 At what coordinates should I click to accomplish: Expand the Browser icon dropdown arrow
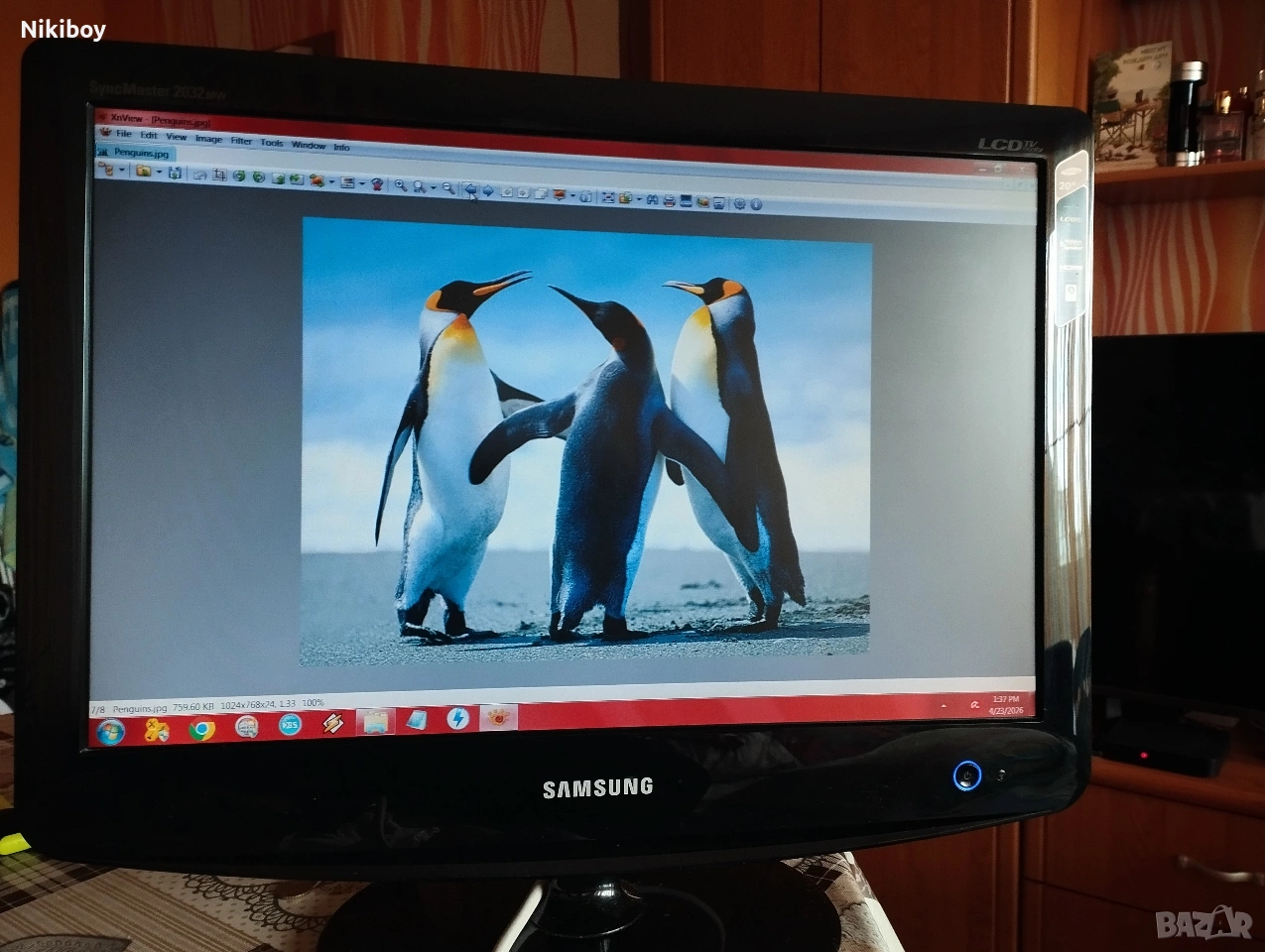122,171
